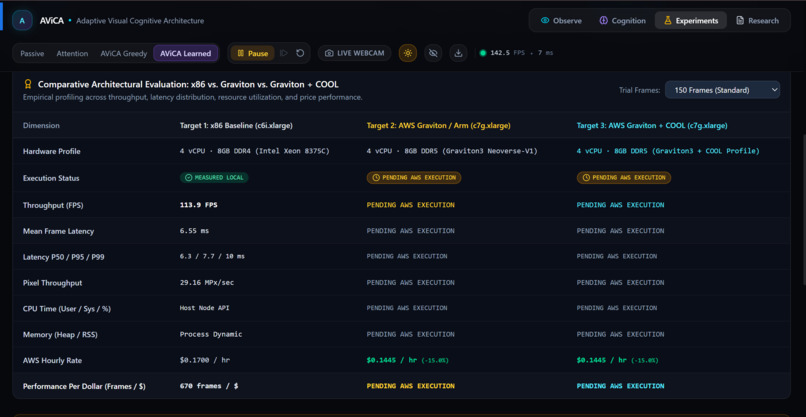Screen dimensions: 806x417
Task: Click the Graviton3 + COOL Profile text
Action: 668,151
